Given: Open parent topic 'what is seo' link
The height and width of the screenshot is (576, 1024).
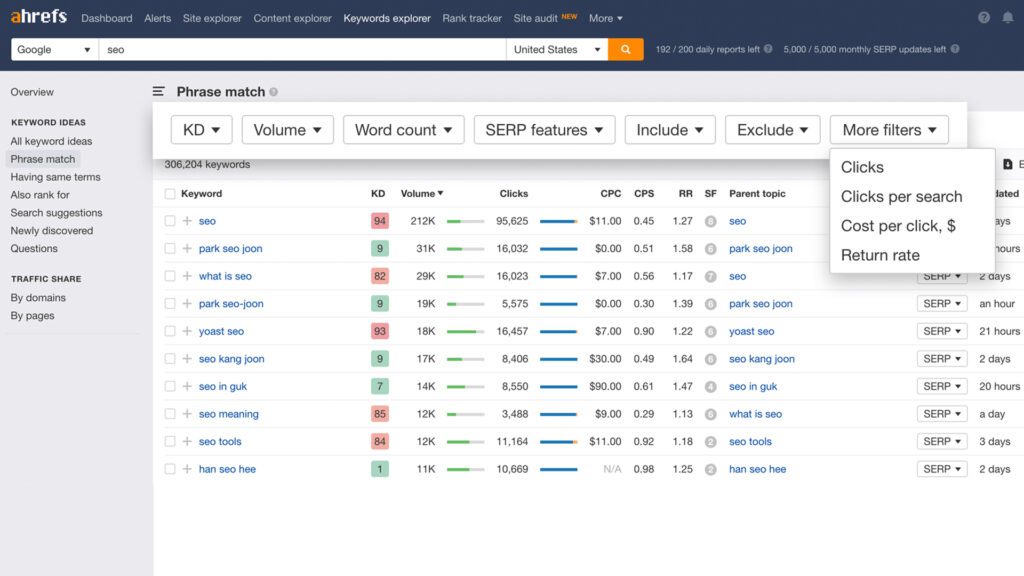Looking at the screenshot, I should 755,414.
